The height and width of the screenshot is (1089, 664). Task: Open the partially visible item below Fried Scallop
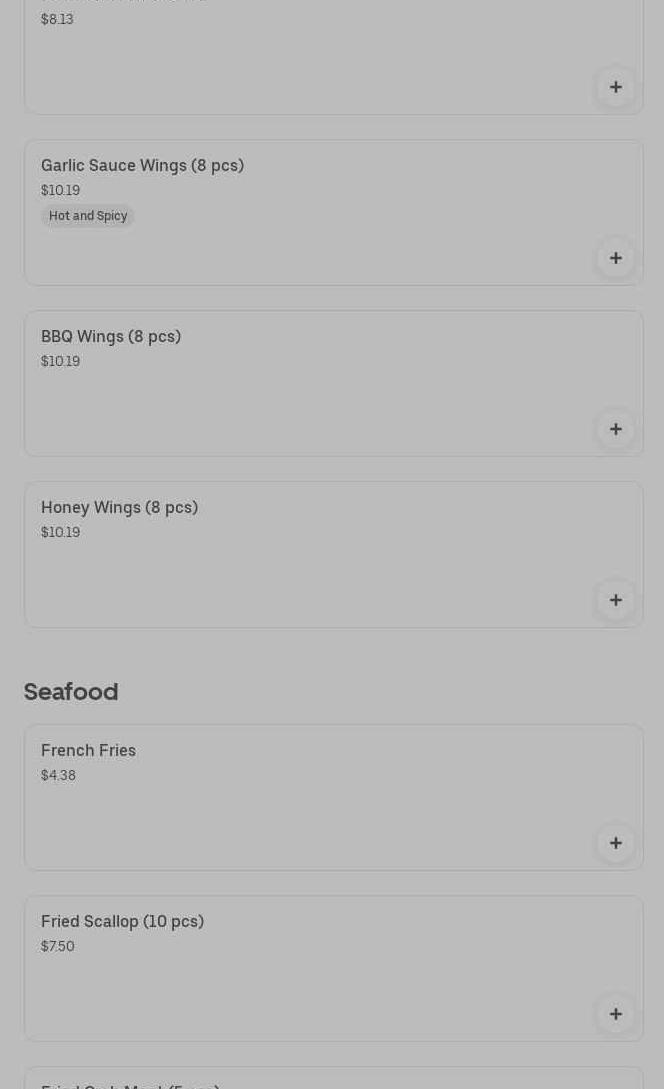[x=130, y=1083]
